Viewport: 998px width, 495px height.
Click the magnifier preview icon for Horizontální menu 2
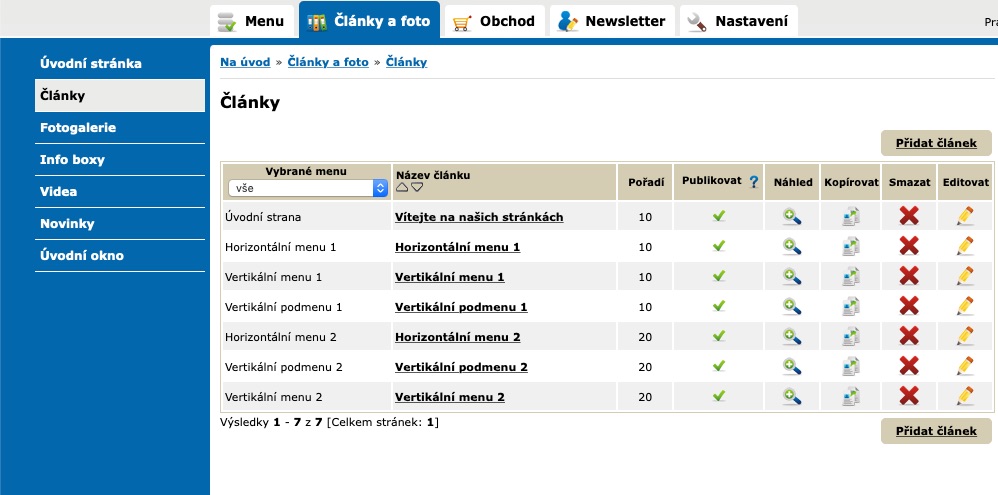point(792,337)
